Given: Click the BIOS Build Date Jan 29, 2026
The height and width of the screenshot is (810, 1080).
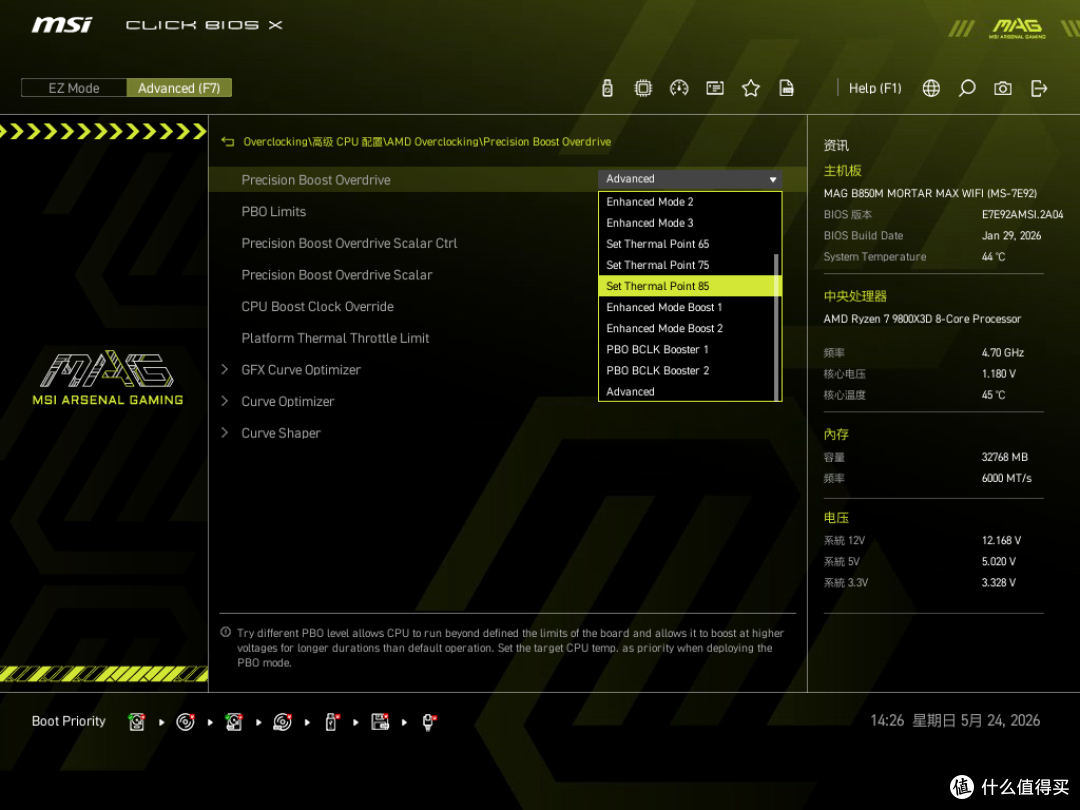Looking at the screenshot, I should point(1011,236).
